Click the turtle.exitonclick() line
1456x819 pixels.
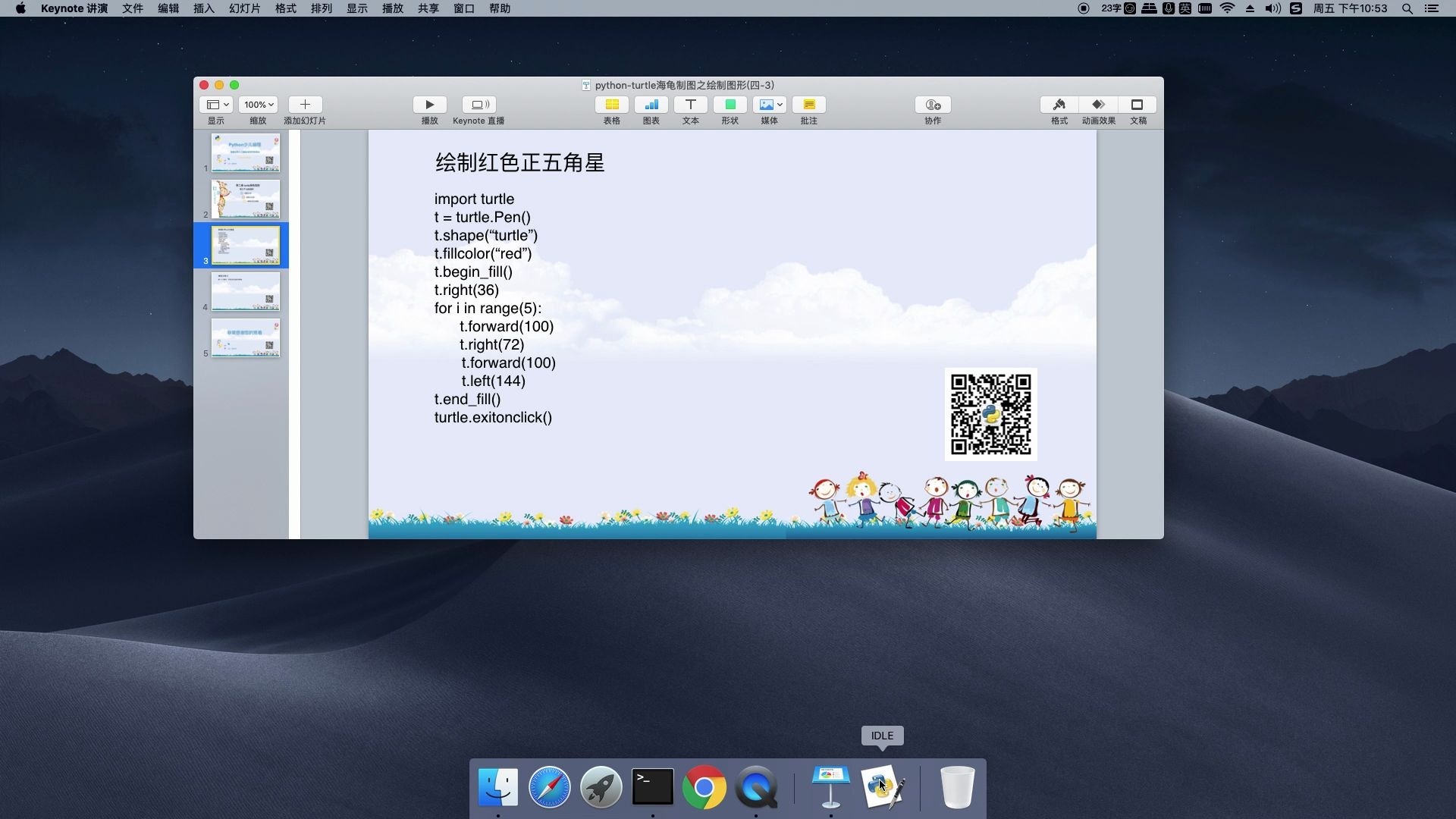coord(493,417)
